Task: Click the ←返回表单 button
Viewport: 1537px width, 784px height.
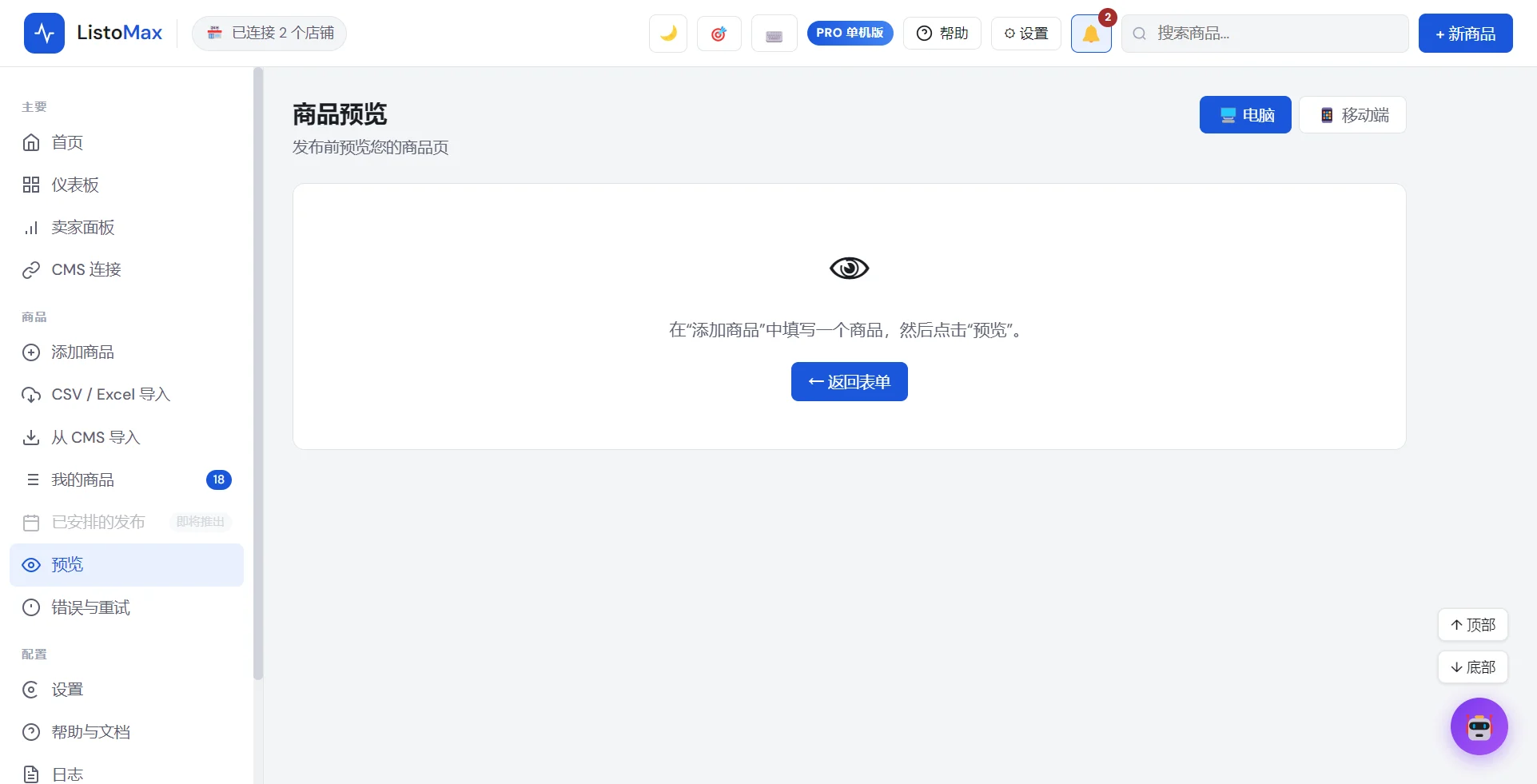Action: pos(849,382)
